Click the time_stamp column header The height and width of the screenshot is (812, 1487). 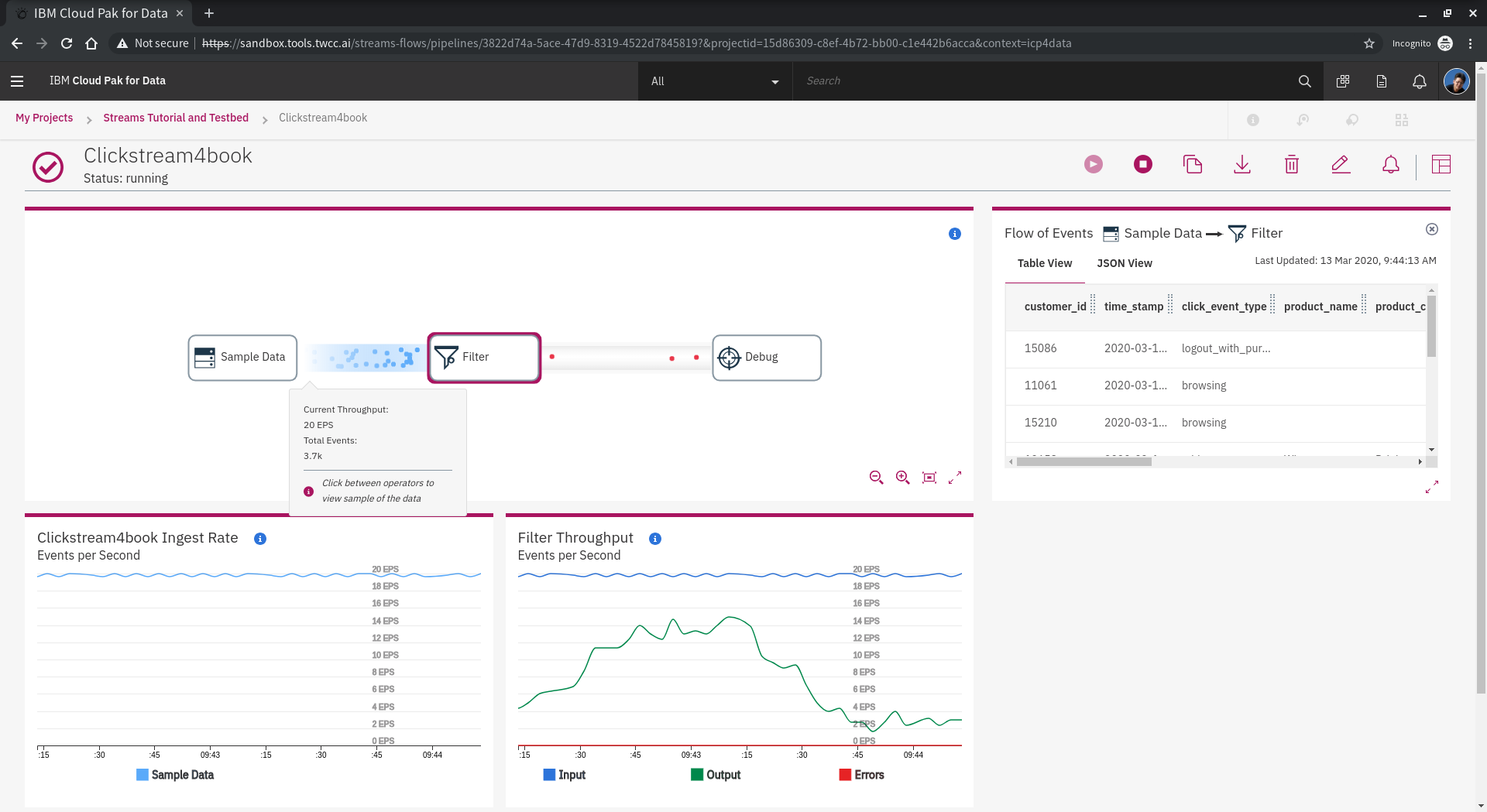[x=1133, y=307]
